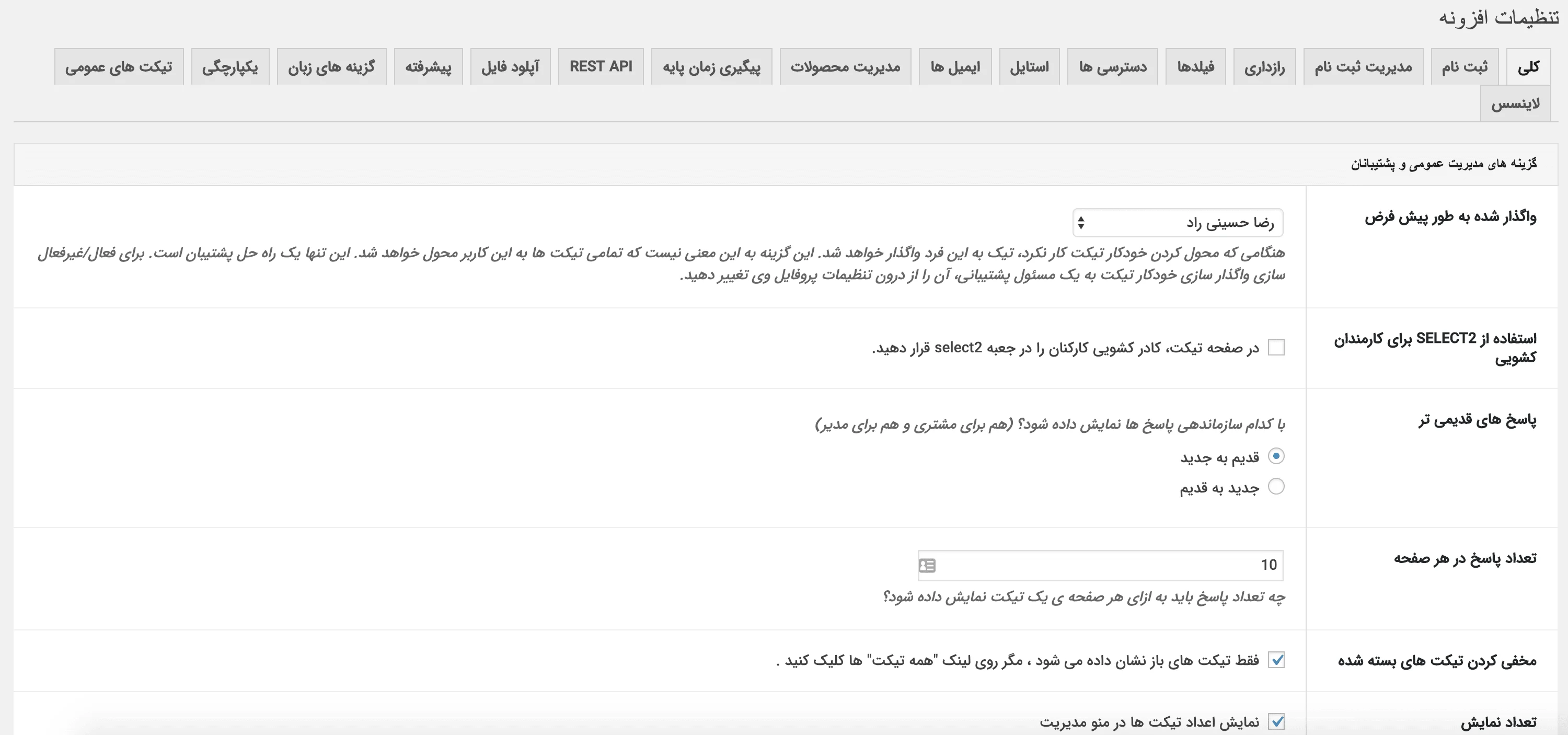This screenshot has height=735, width=1568.
Task: Open the مدیریت ثبت نام tab
Action: pyautogui.click(x=1363, y=66)
